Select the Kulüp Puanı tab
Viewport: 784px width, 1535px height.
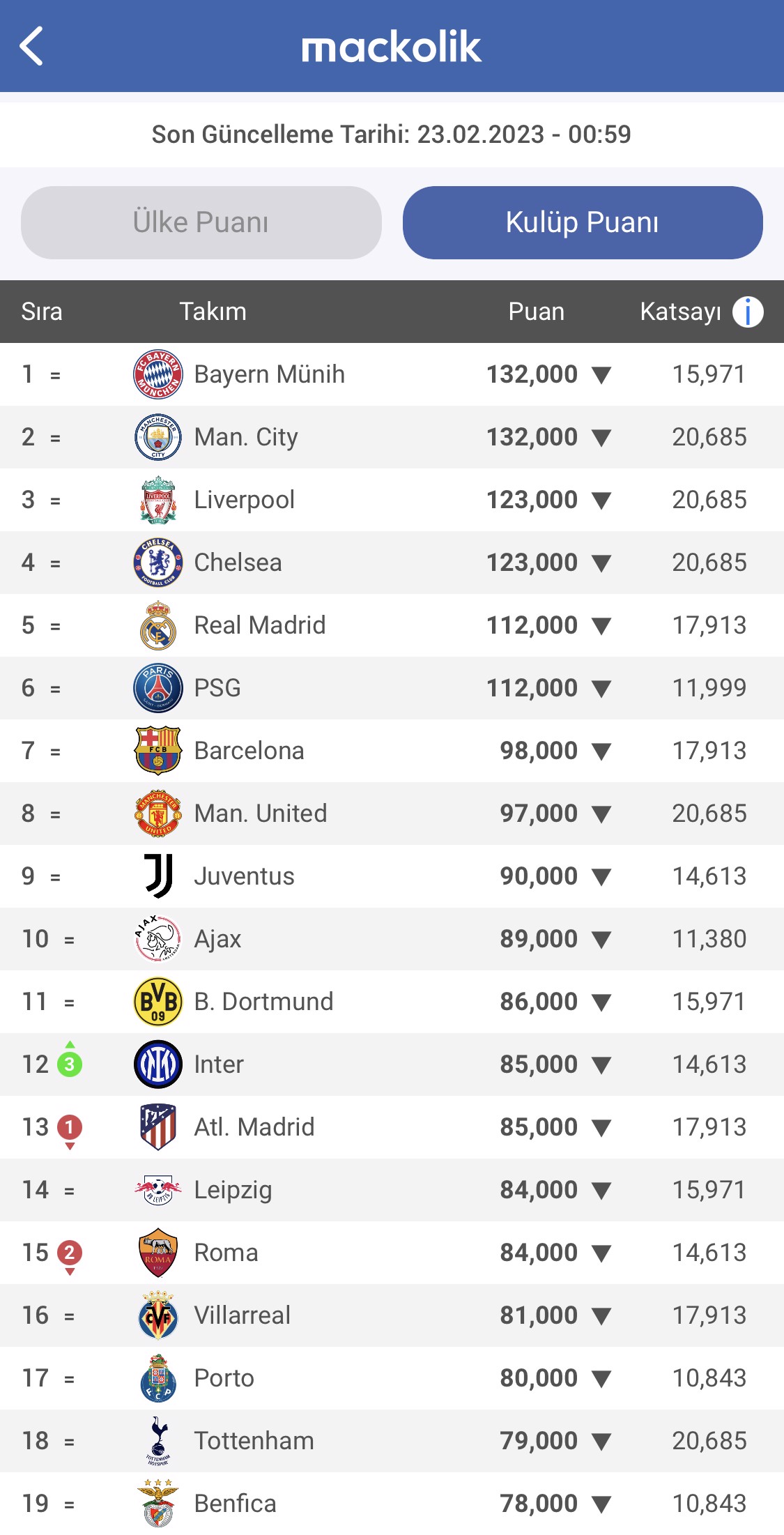[x=583, y=222]
